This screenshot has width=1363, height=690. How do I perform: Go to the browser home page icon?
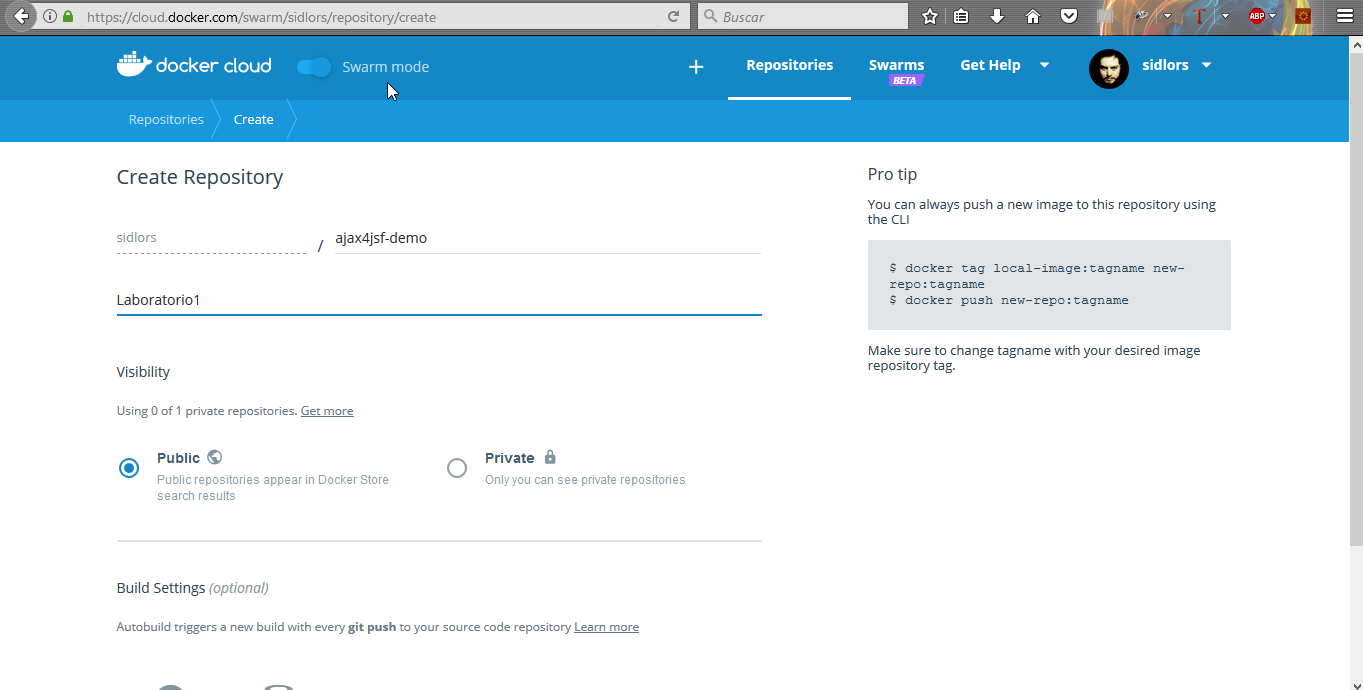[x=1033, y=16]
